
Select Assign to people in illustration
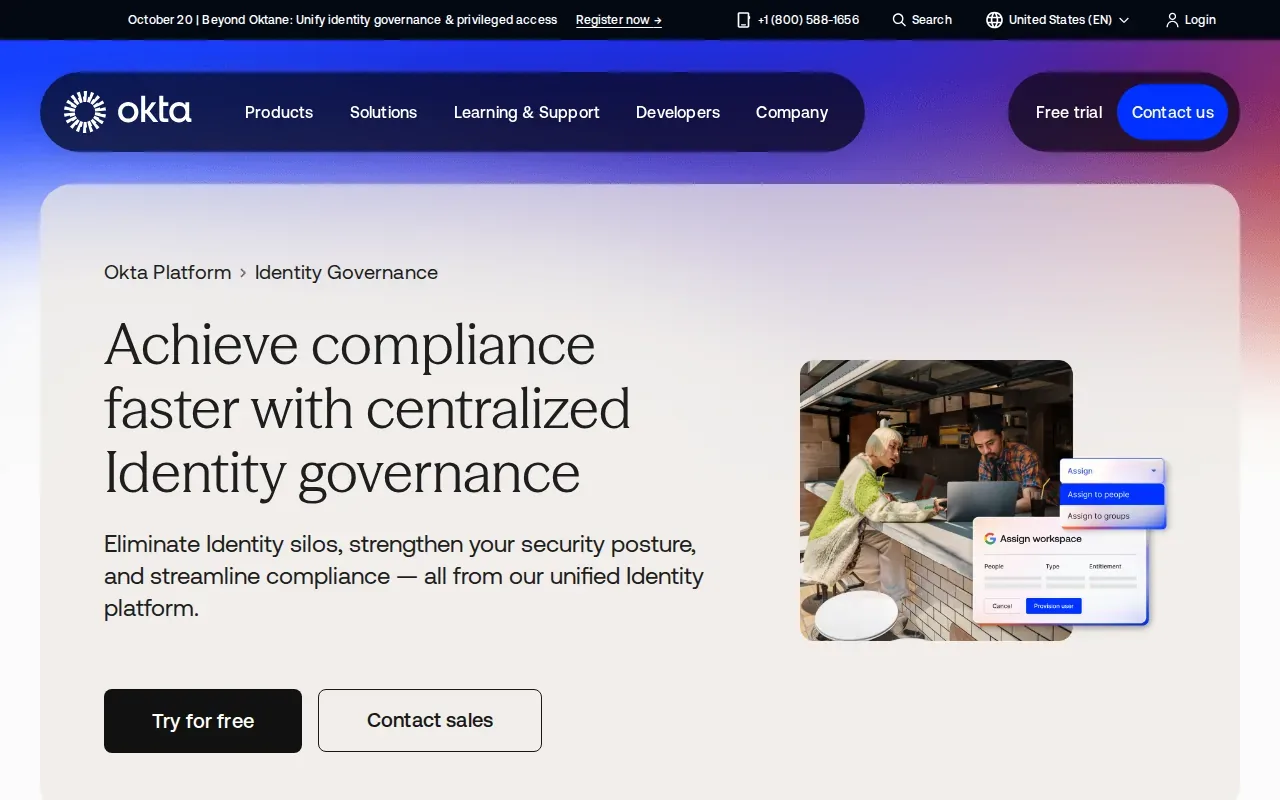1112,494
